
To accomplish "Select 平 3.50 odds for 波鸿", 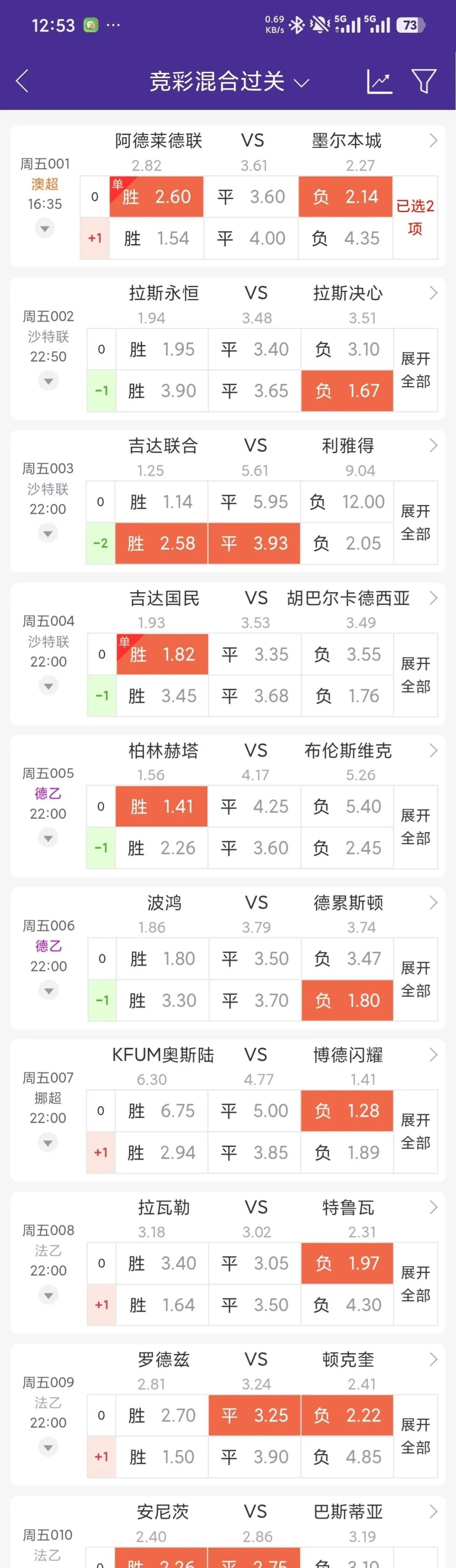I will [x=254, y=958].
